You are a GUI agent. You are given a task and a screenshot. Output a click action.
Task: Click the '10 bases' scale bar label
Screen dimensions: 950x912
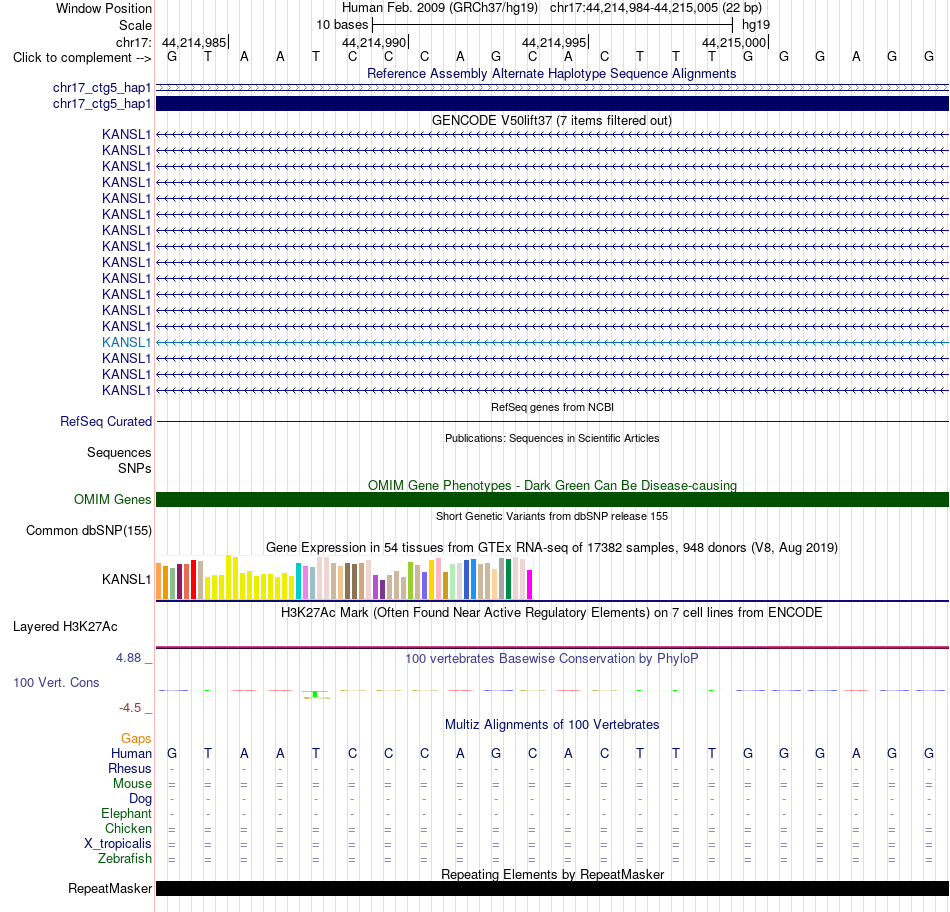(342, 25)
